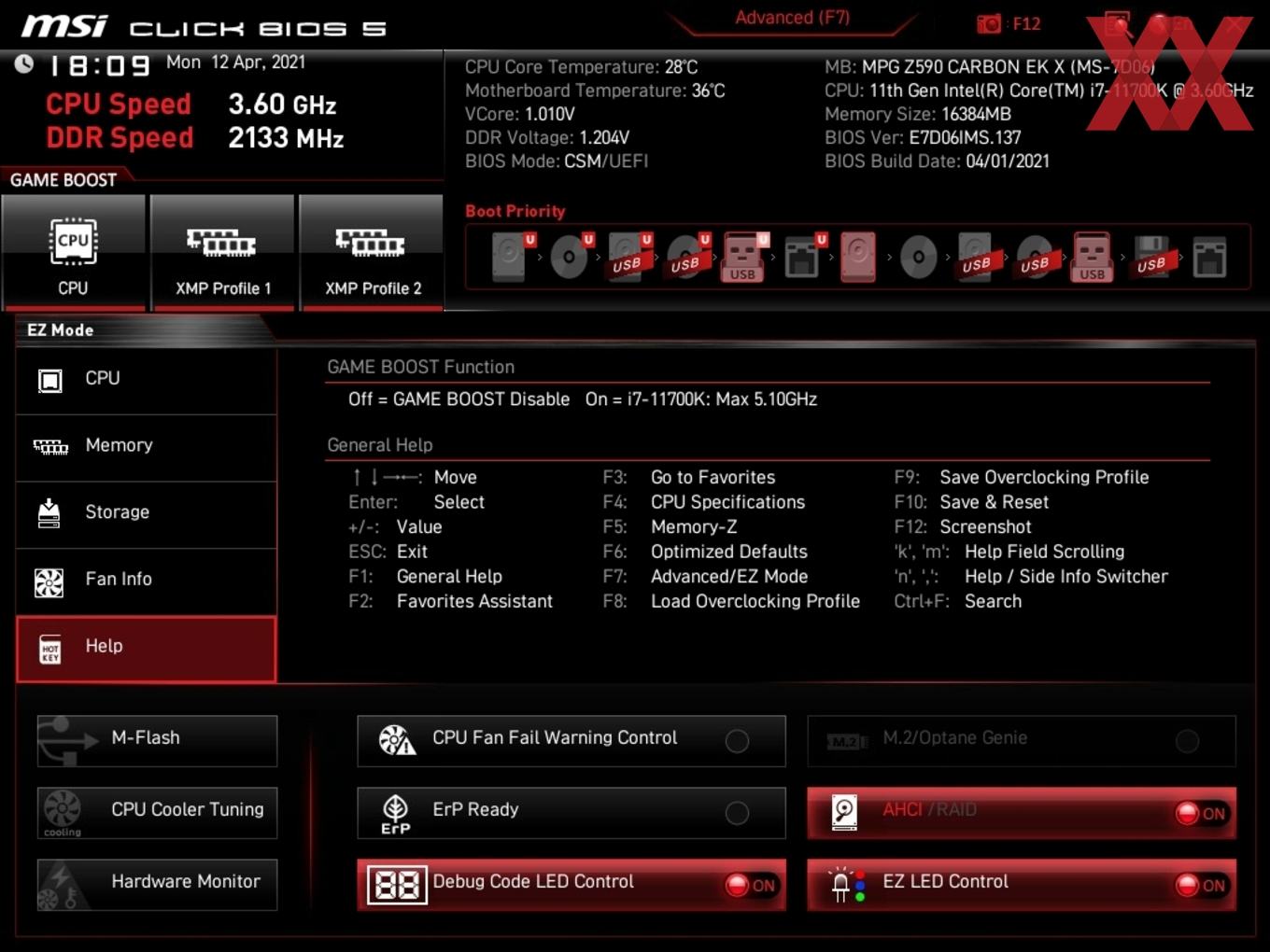Toggle the M.2/Optane Genie switch
This screenshot has width=1270, height=952.
coord(1187,741)
